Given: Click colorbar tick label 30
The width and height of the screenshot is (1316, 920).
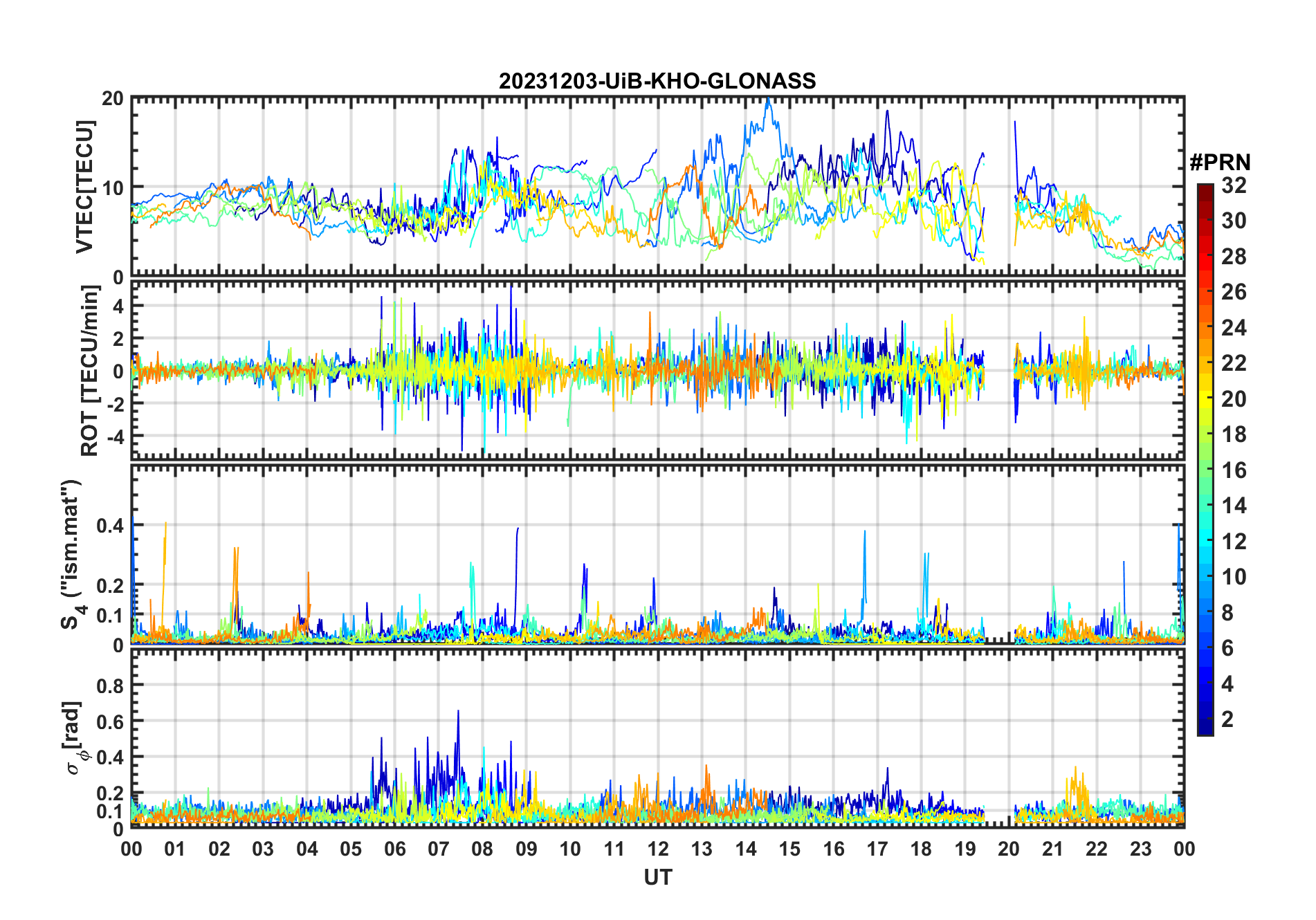Looking at the screenshot, I should pyautogui.click(x=1234, y=220).
